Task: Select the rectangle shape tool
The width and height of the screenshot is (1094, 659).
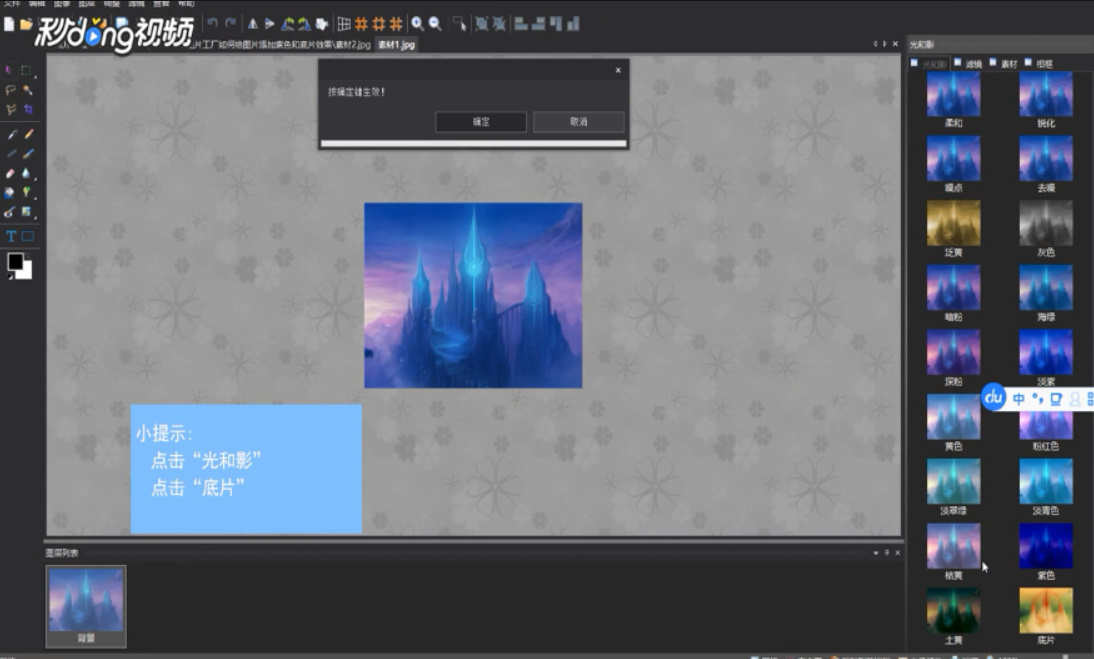Action: 28,236
